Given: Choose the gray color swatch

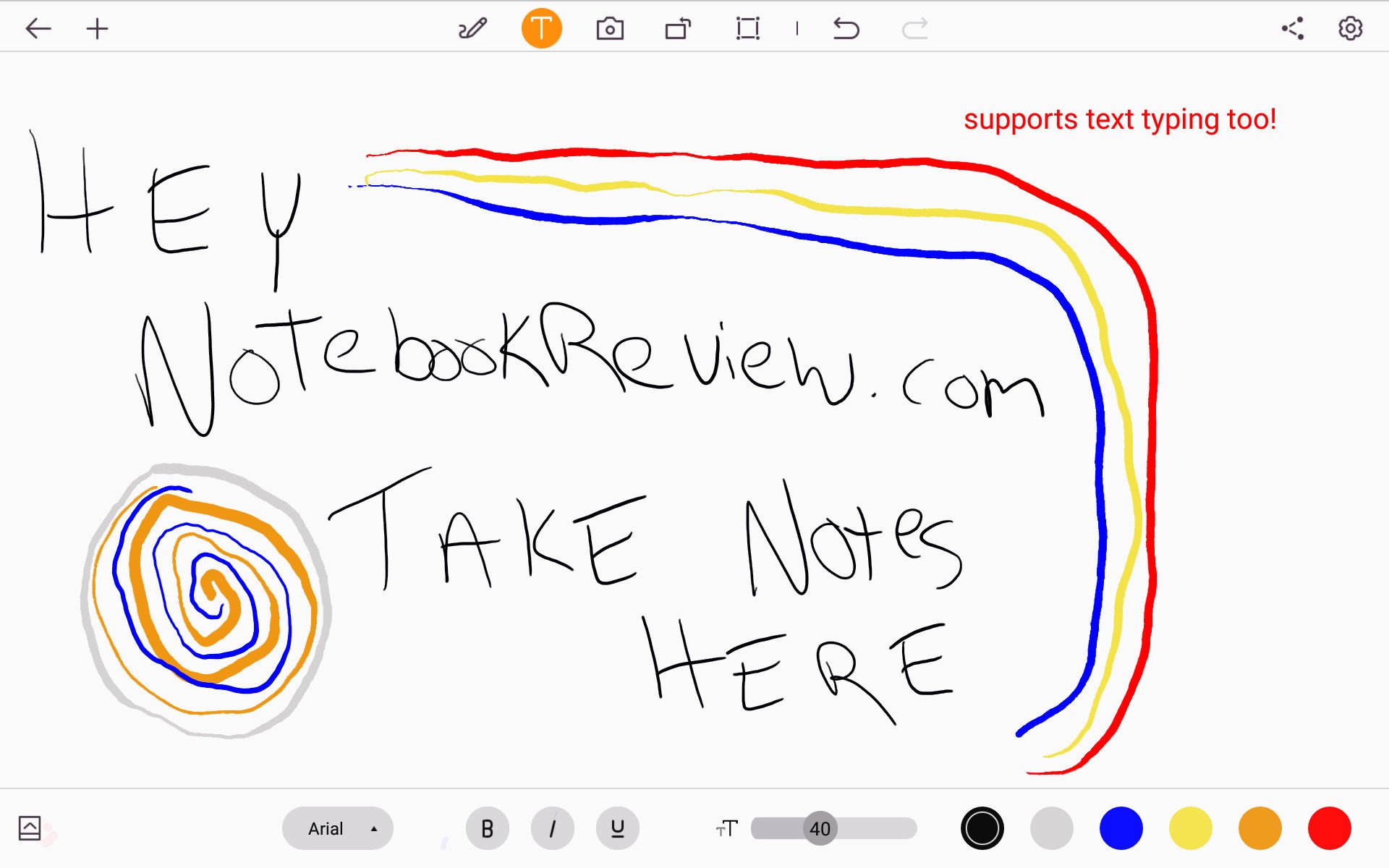Looking at the screenshot, I should [1051, 828].
